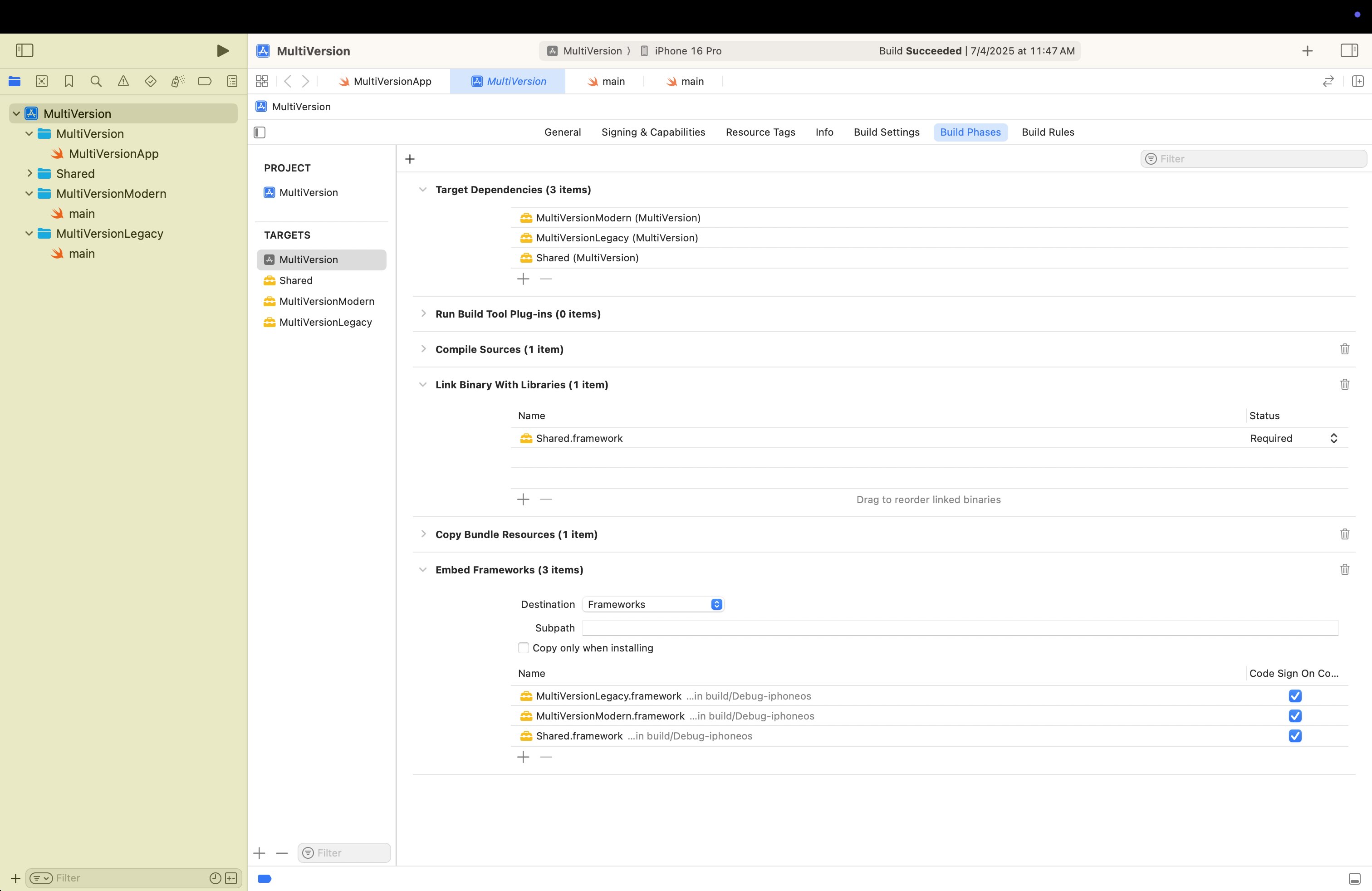Viewport: 1372px width, 891px height.
Task: Select the Shared target in list
Action: tap(321, 281)
